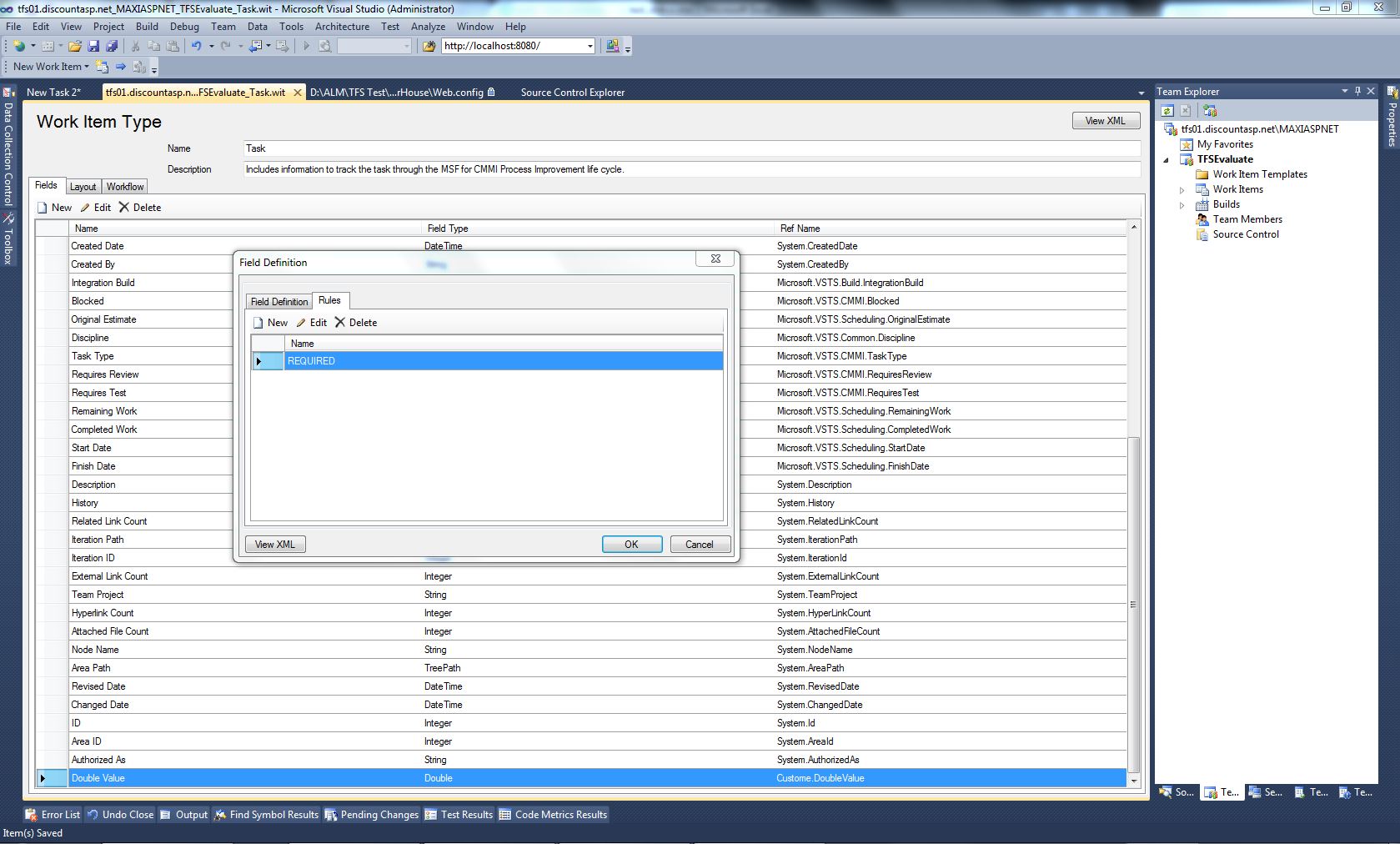Click View XML in the Field Definition dialog
The height and width of the screenshot is (844, 1400).
[275, 545]
